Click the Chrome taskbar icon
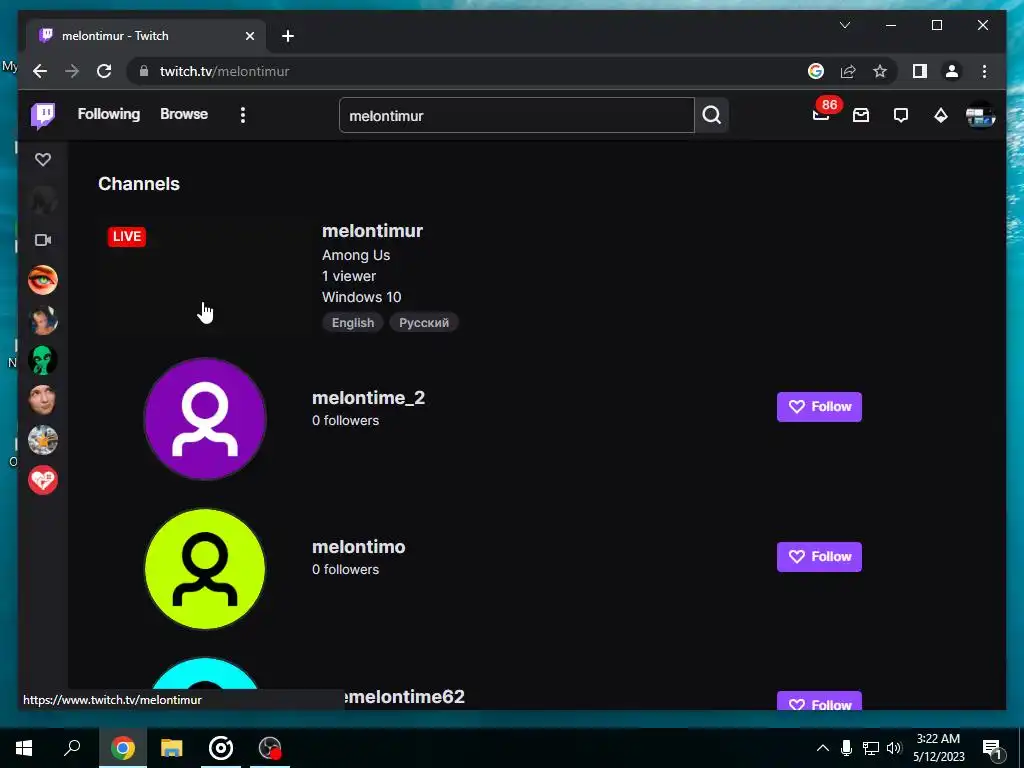This screenshot has width=1024, height=768. (x=122, y=748)
